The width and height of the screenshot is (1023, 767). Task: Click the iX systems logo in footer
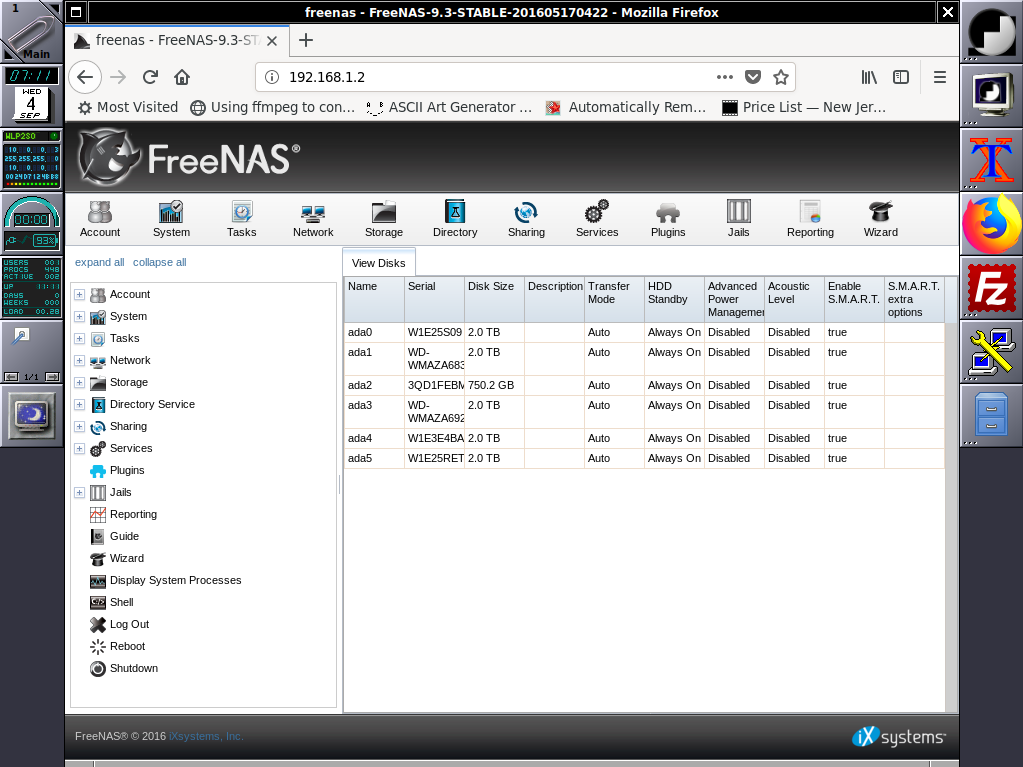[x=898, y=737]
